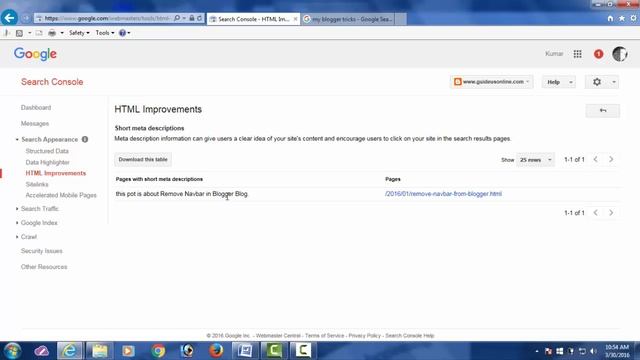Switch to the my blogger tricks Google Search tab
Viewport: 640px width, 360px height.
tap(348, 19)
